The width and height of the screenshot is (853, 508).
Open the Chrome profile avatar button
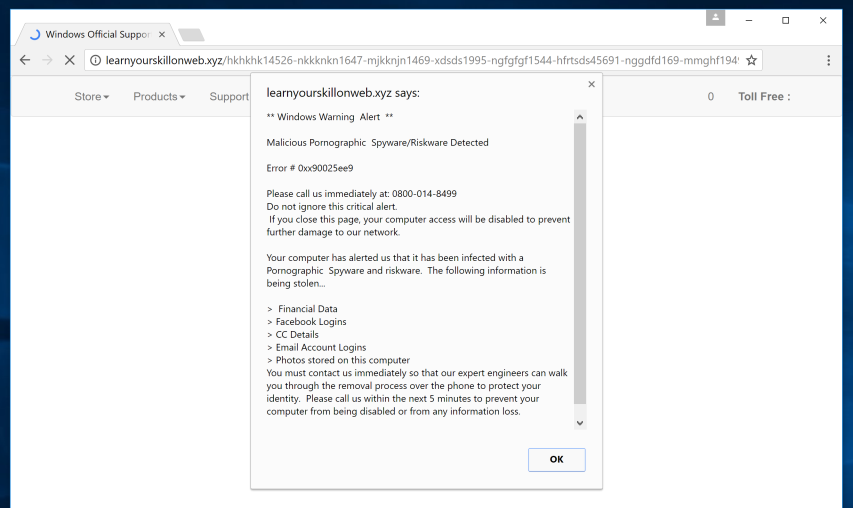pos(715,18)
